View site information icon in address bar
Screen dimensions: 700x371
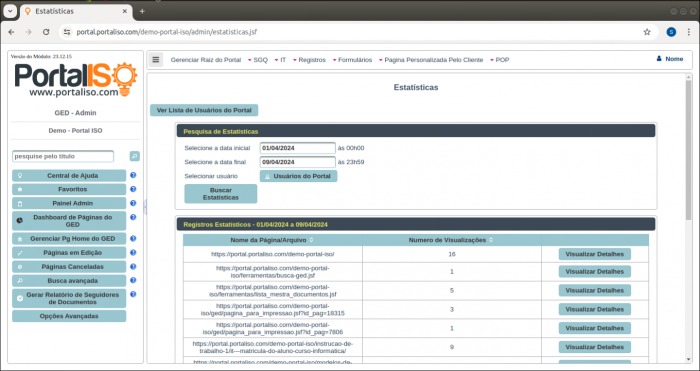pyautogui.click(x=67, y=32)
